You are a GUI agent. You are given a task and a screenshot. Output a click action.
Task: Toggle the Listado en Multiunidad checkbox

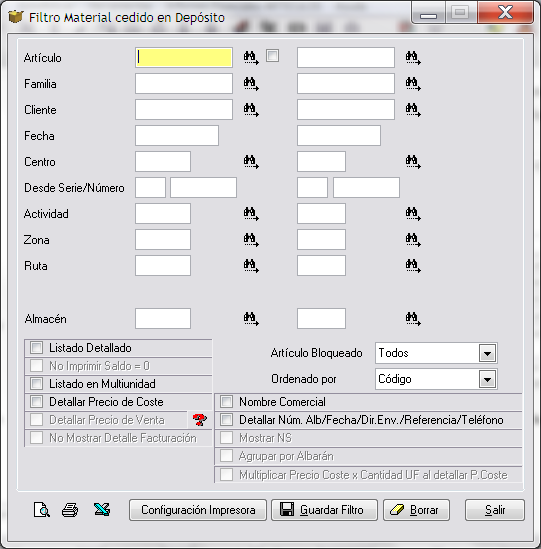[36, 383]
